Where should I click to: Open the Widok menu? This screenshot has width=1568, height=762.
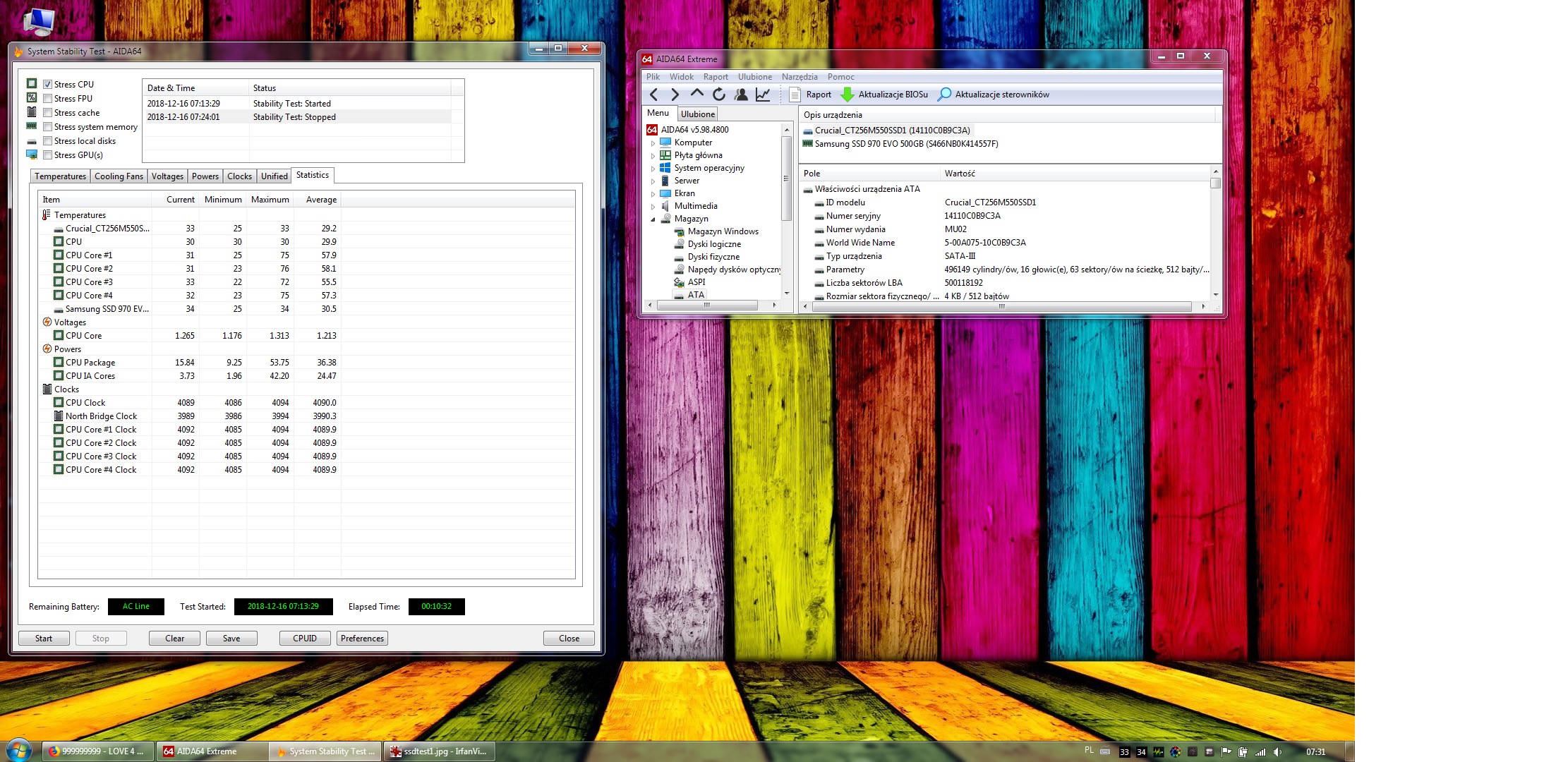coord(681,77)
